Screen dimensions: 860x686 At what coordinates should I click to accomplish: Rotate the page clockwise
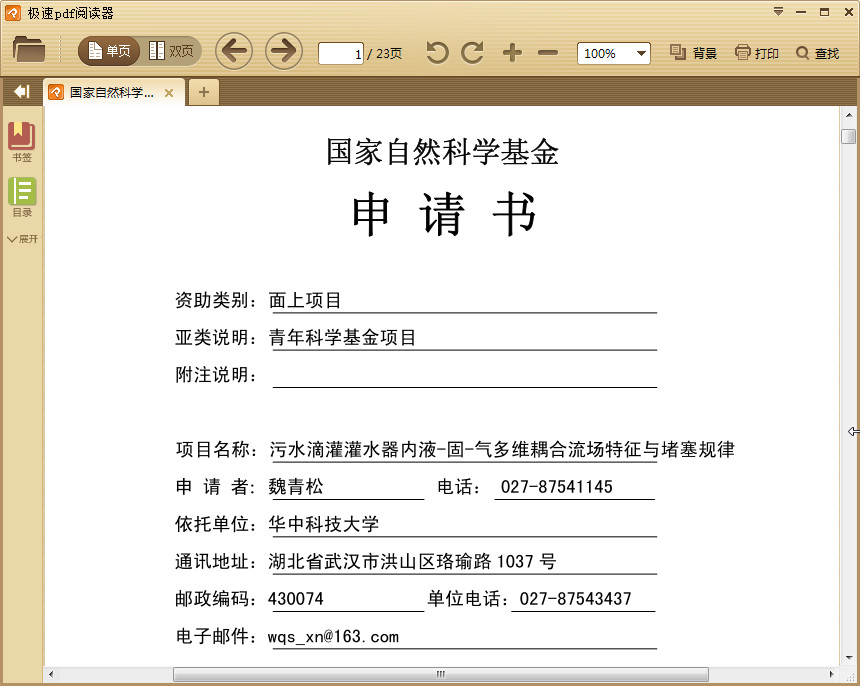pos(470,51)
